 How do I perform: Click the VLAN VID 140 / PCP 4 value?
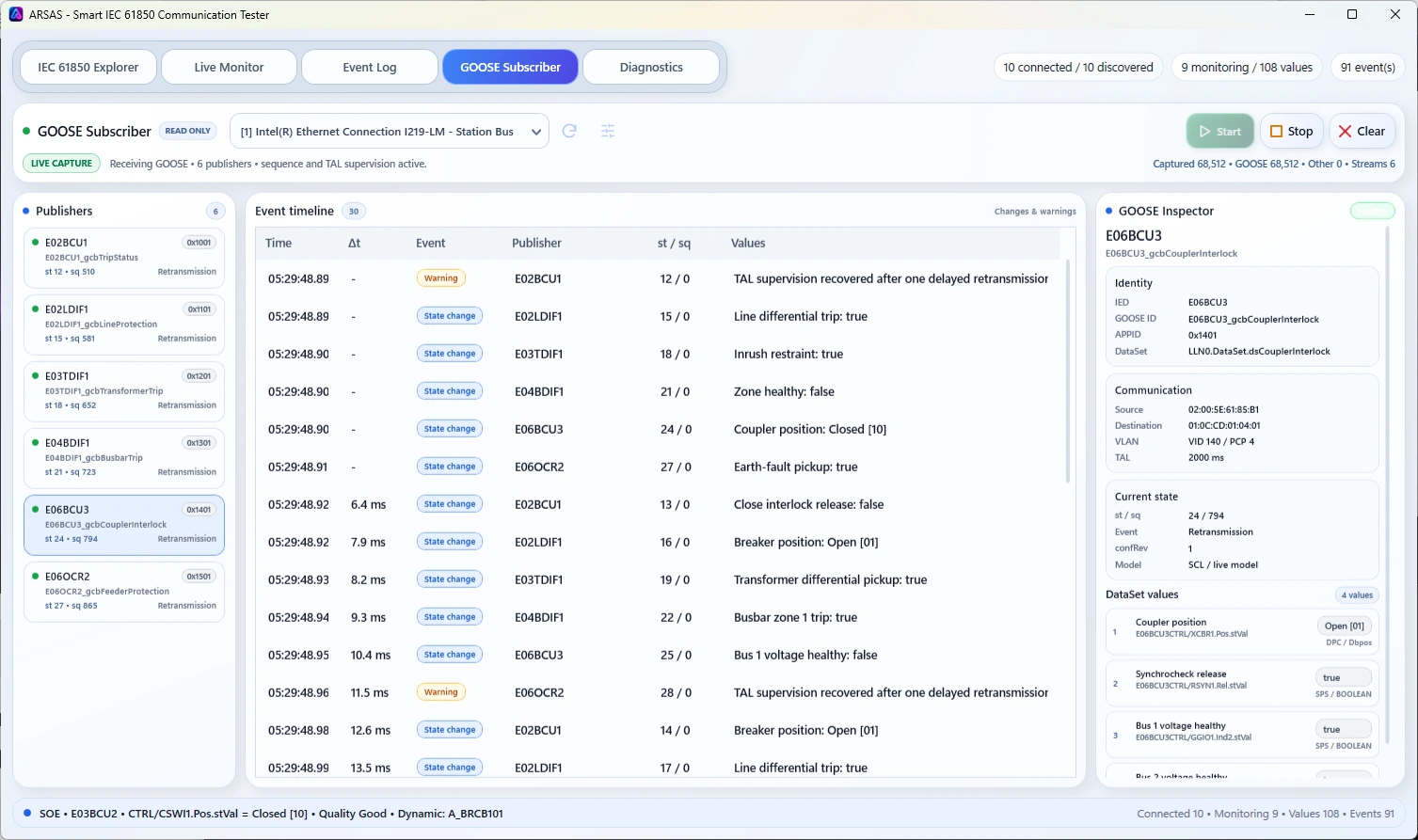coord(1221,442)
